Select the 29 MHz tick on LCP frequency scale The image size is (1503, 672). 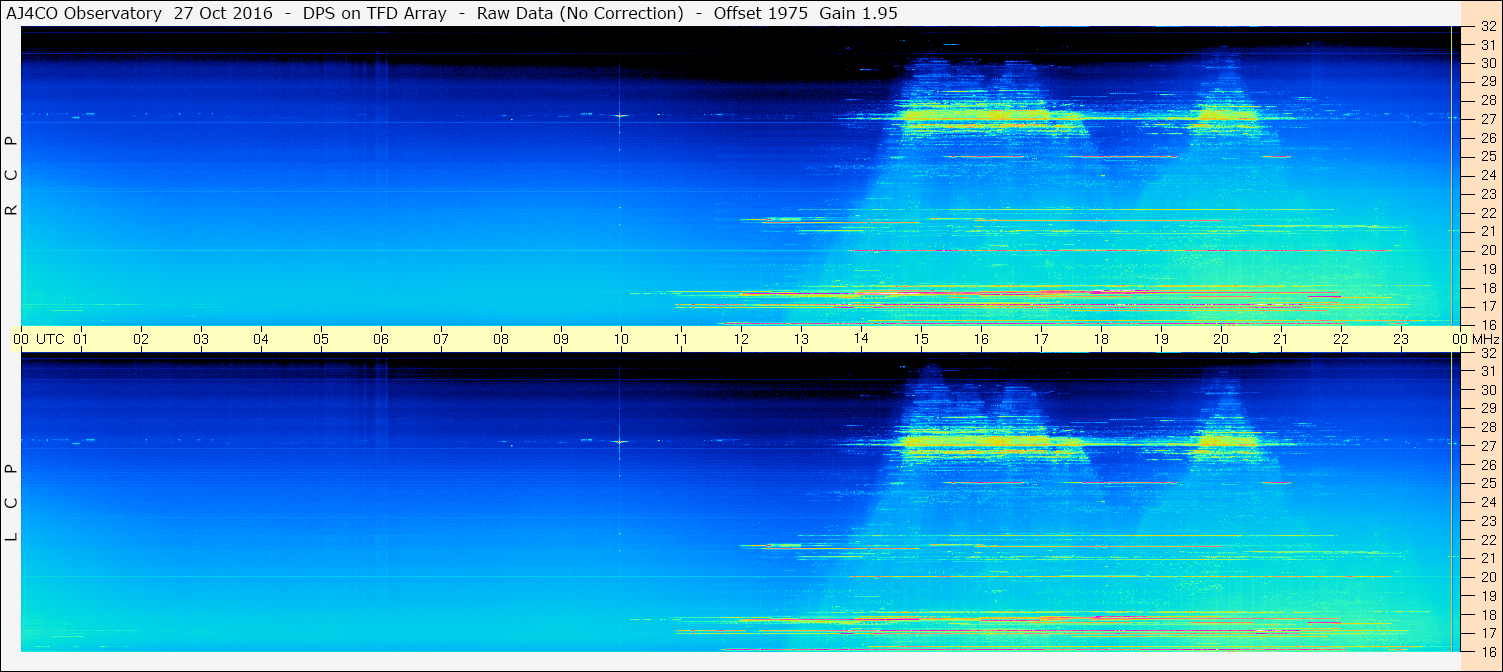(1488, 408)
